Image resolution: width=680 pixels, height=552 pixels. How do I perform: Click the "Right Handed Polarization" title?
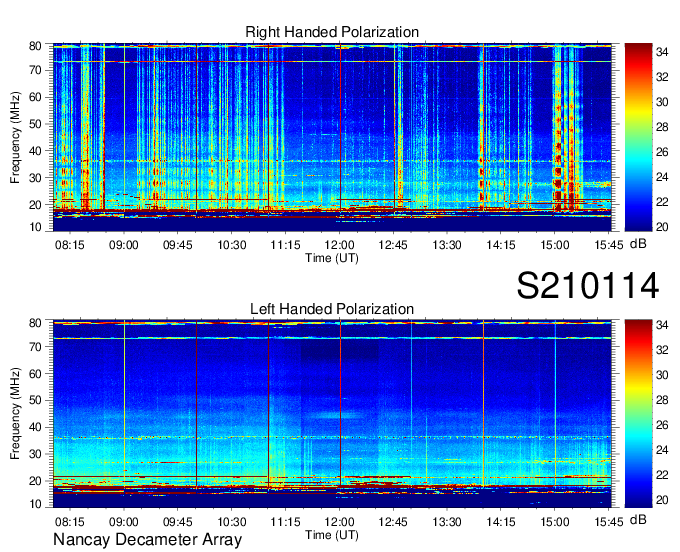332,32
